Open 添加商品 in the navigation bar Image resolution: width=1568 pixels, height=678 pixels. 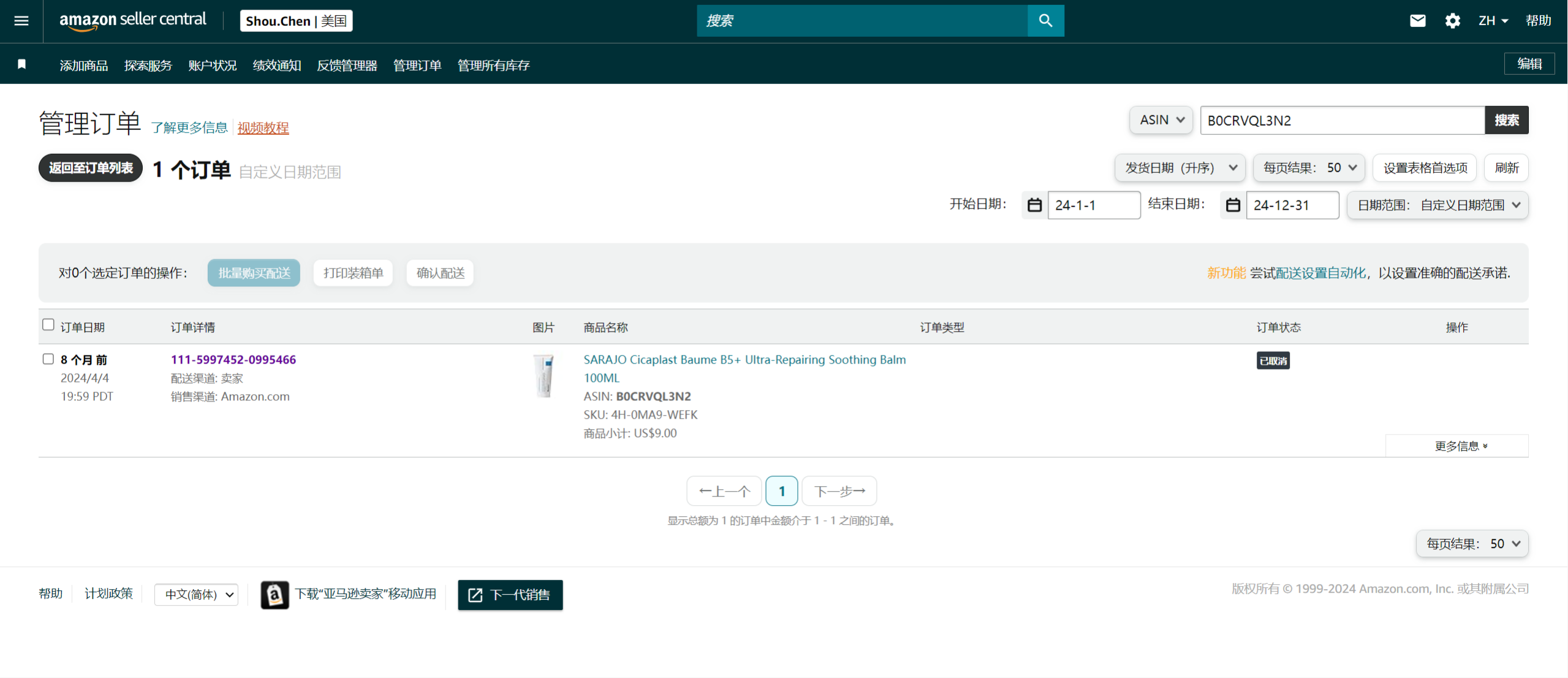pyautogui.click(x=84, y=66)
